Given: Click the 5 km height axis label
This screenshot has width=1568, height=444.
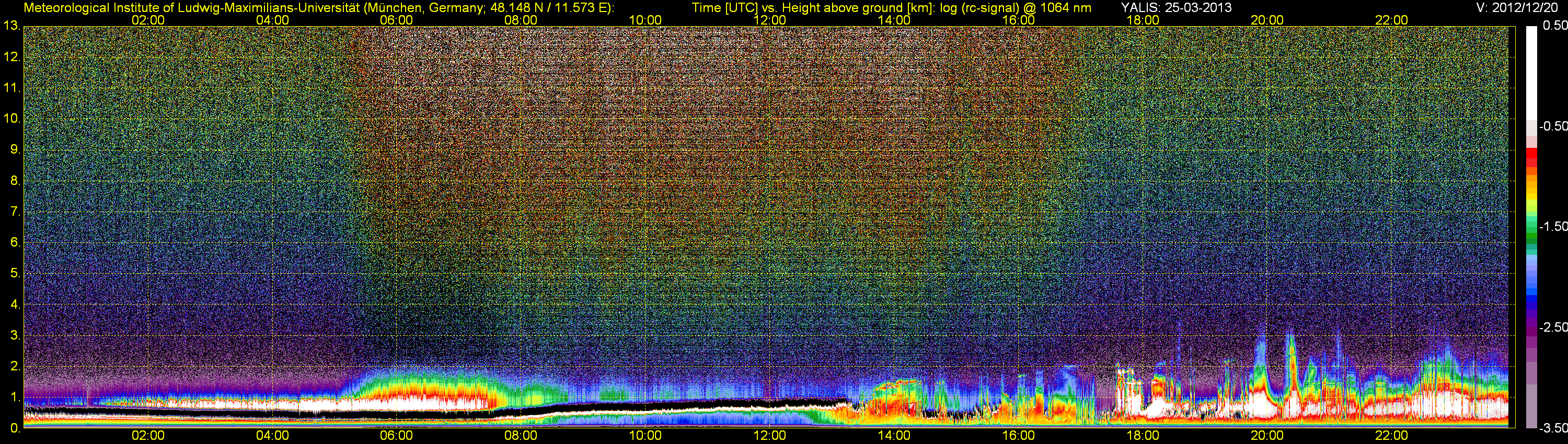Looking at the screenshot, I should coord(15,274).
